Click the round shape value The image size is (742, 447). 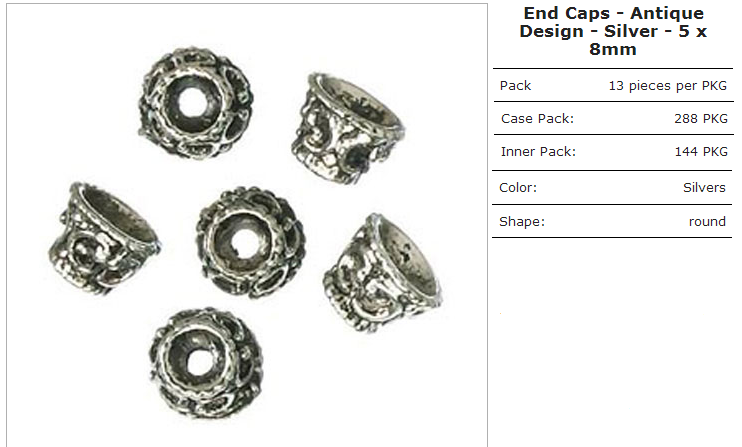(707, 221)
